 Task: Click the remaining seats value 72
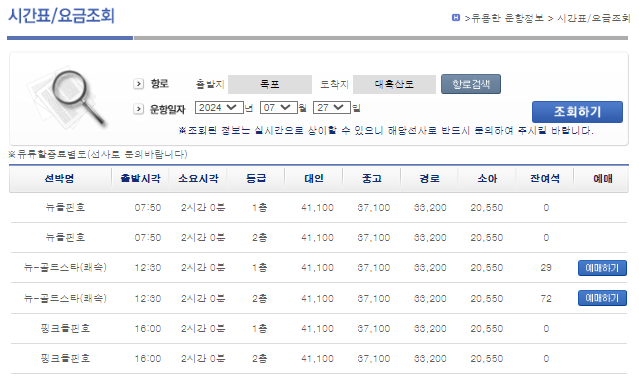pyautogui.click(x=546, y=298)
